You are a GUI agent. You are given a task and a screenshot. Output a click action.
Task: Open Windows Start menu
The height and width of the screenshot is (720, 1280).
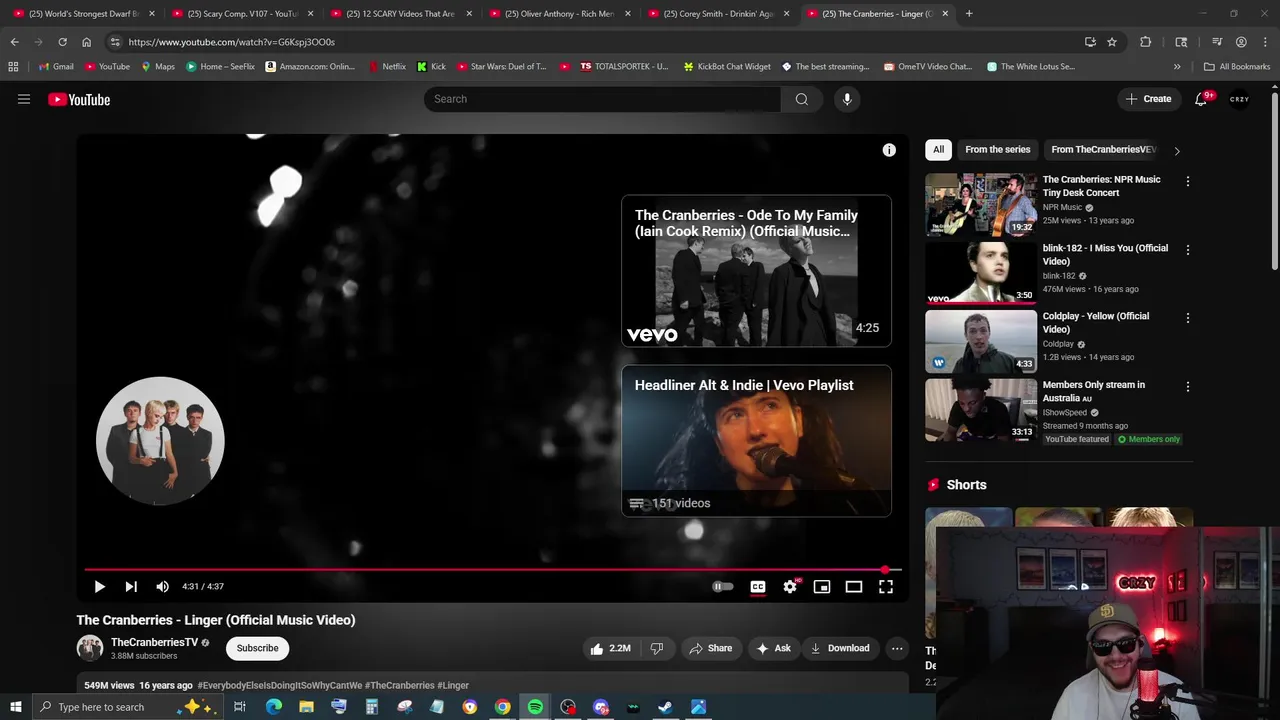pos(15,707)
